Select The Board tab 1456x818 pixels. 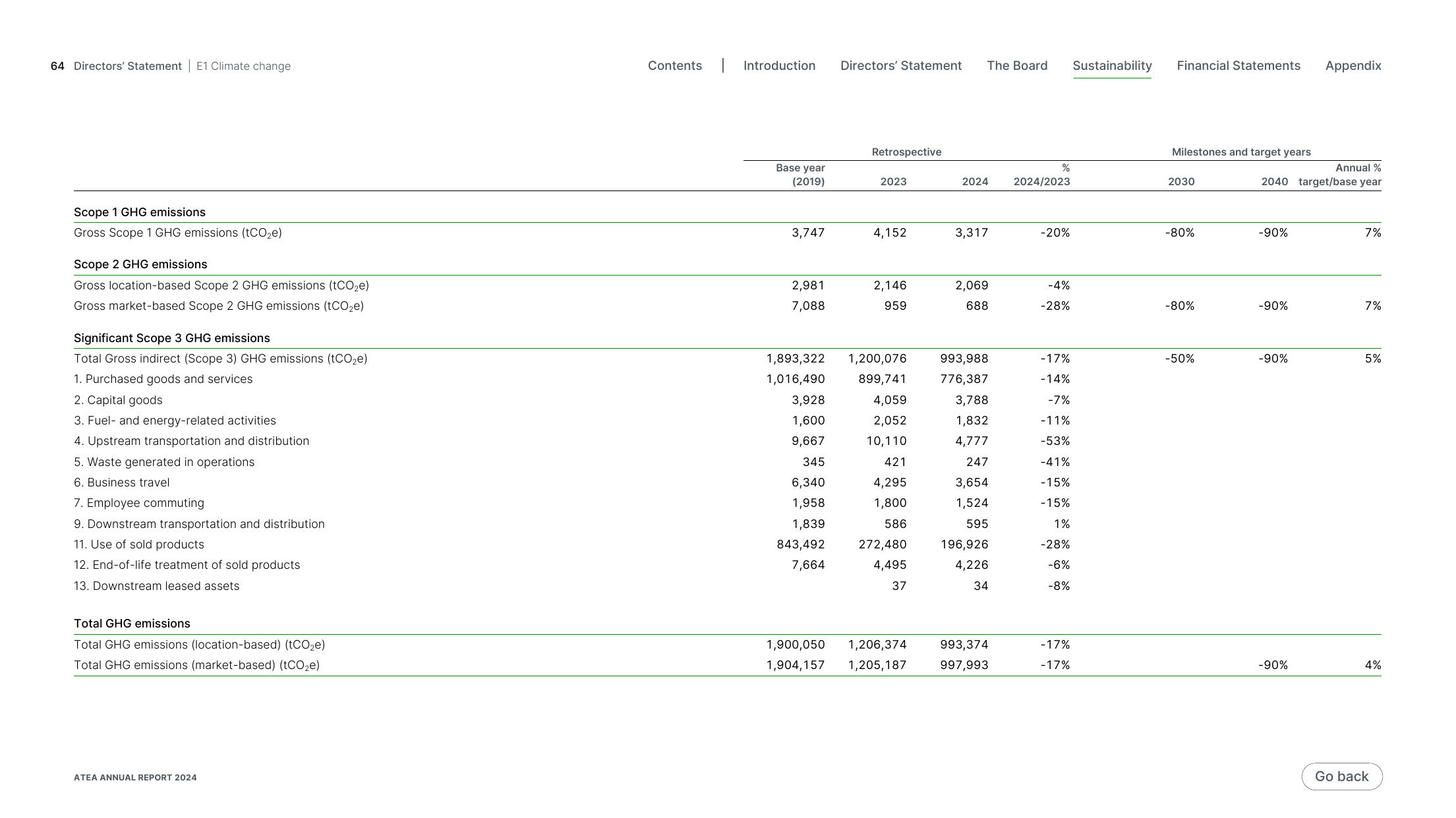(x=1017, y=66)
